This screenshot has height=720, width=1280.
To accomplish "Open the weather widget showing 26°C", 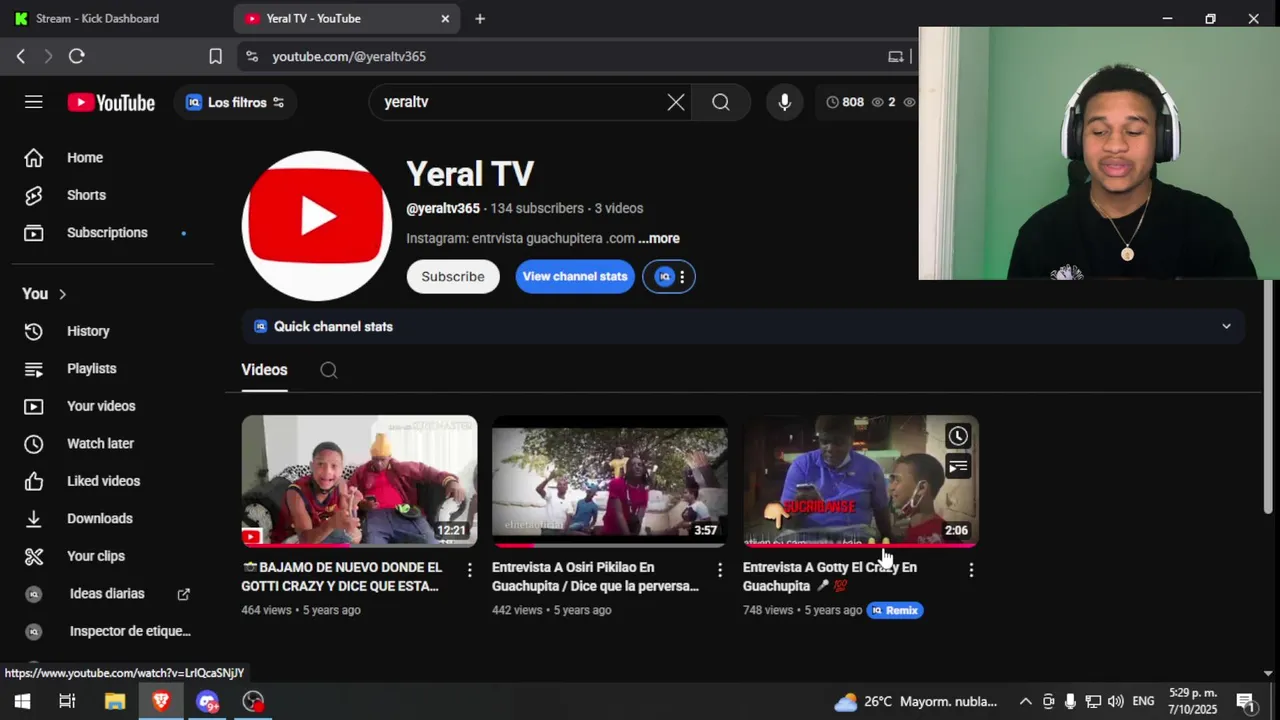I will [915, 701].
